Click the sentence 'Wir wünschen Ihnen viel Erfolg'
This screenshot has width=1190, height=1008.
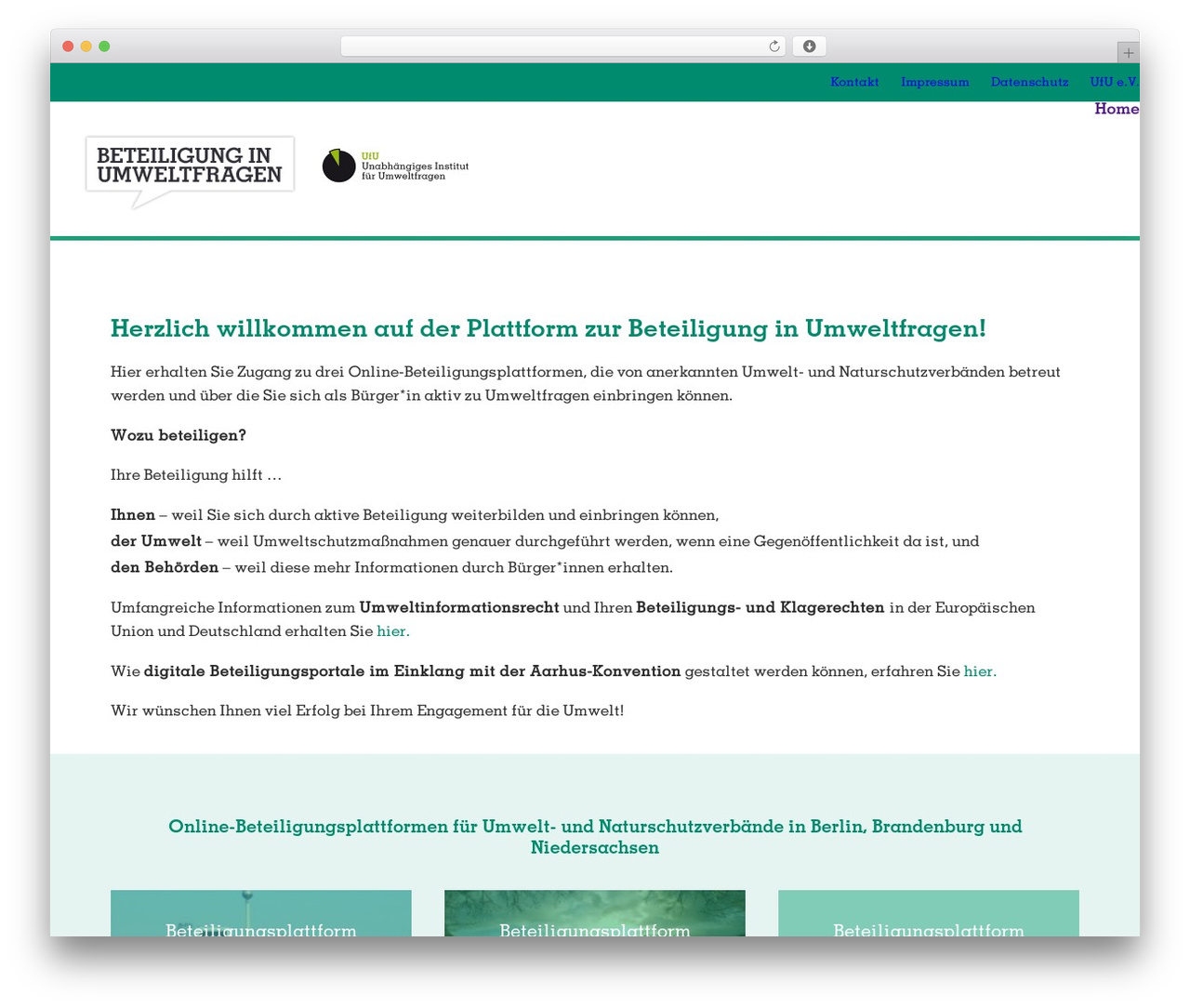(367, 711)
